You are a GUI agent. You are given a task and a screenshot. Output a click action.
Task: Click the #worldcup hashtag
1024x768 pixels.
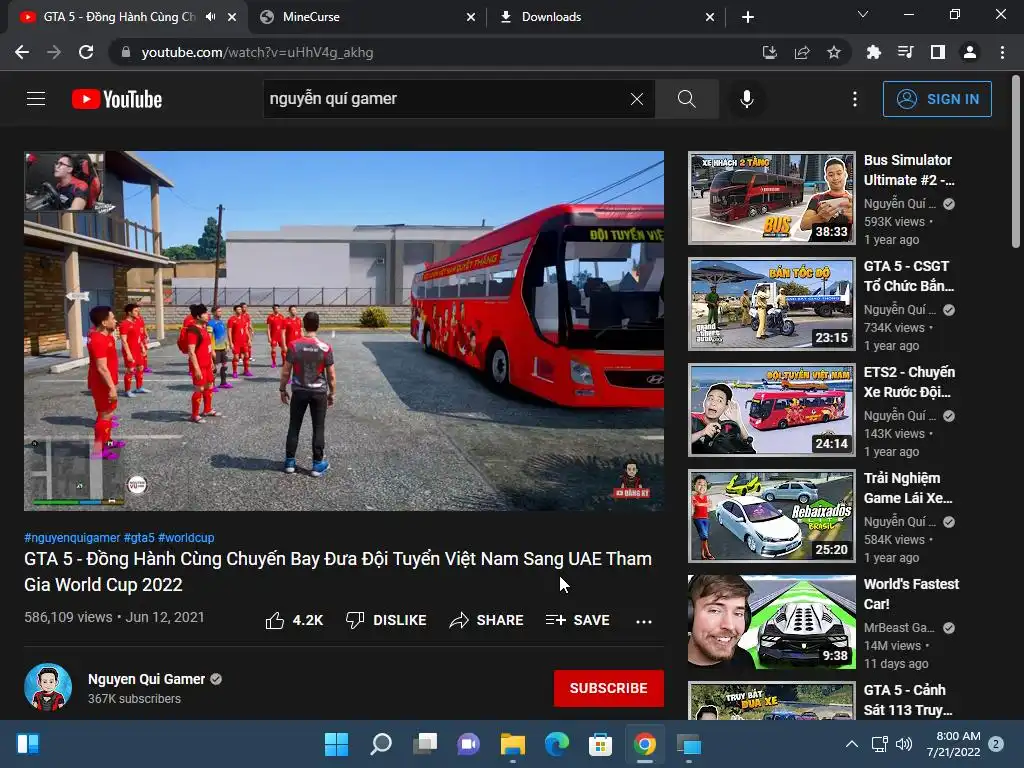[x=186, y=537]
